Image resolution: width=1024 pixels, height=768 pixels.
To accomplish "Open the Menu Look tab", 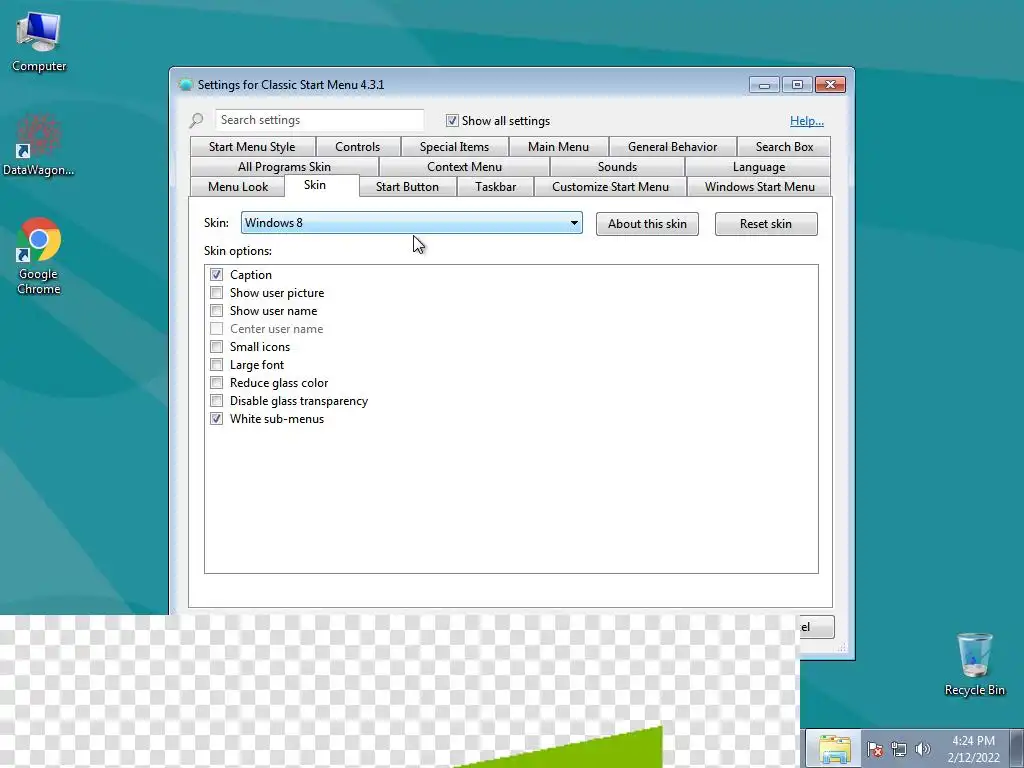I will pos(238,187).
